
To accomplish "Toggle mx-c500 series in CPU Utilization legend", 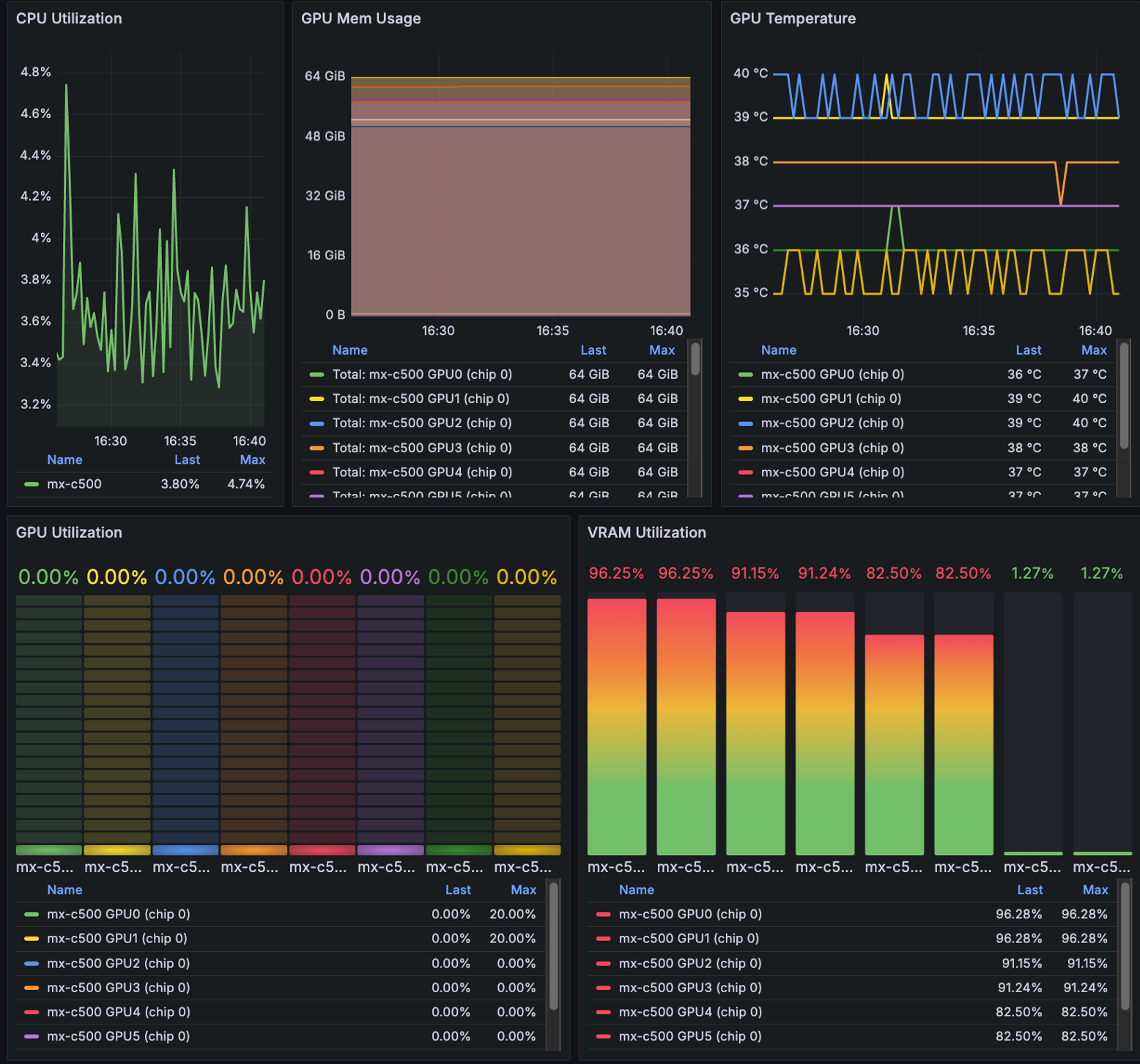I will (74, 484).
